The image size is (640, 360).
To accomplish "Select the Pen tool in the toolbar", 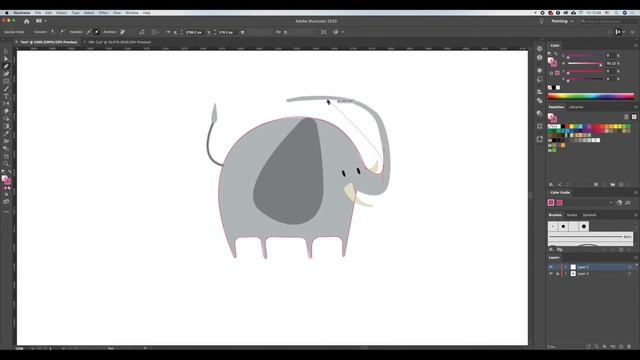I will tap(6, 66).
